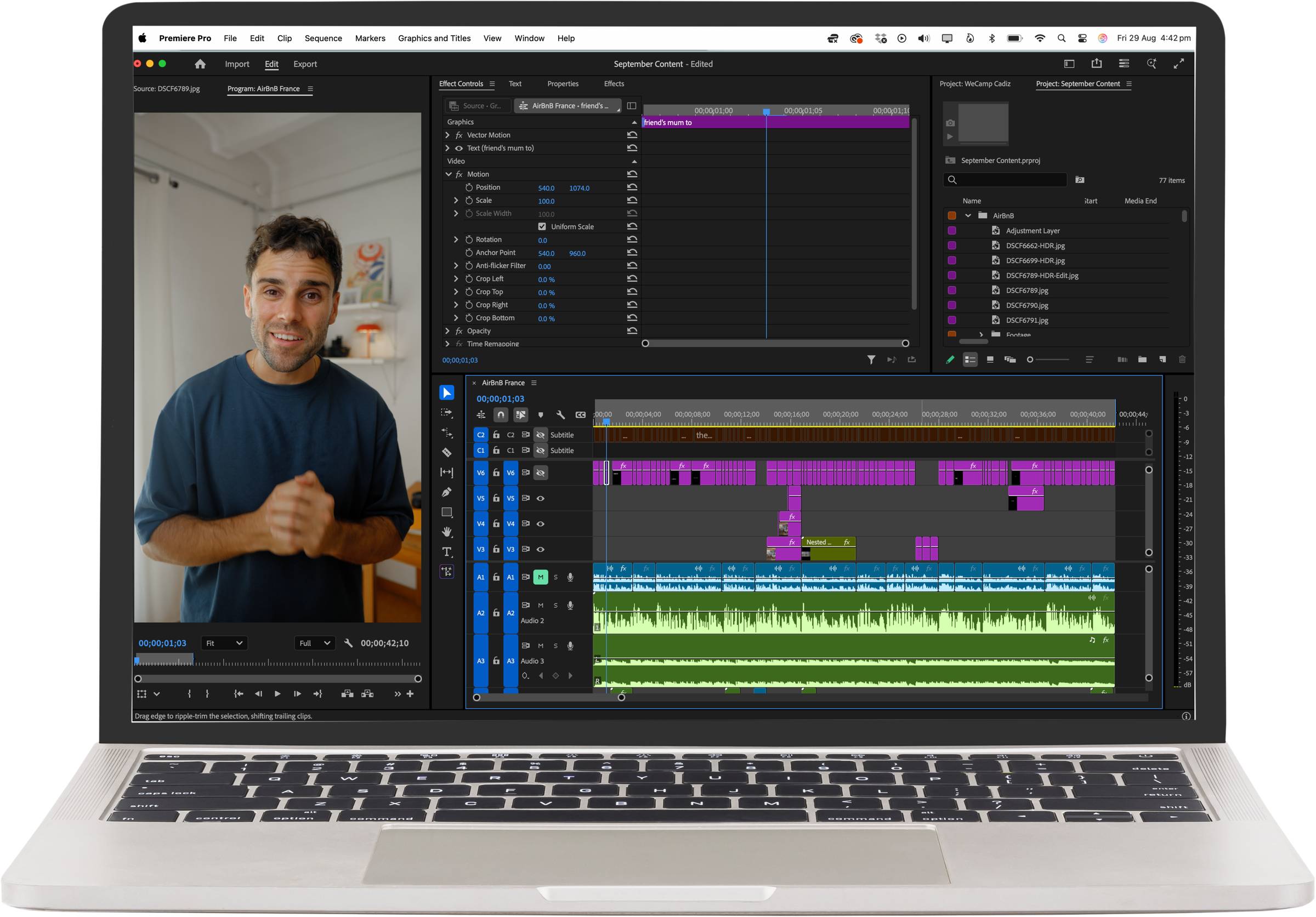
Task: Switch to the Effects tab
Action: click(614, 84)
